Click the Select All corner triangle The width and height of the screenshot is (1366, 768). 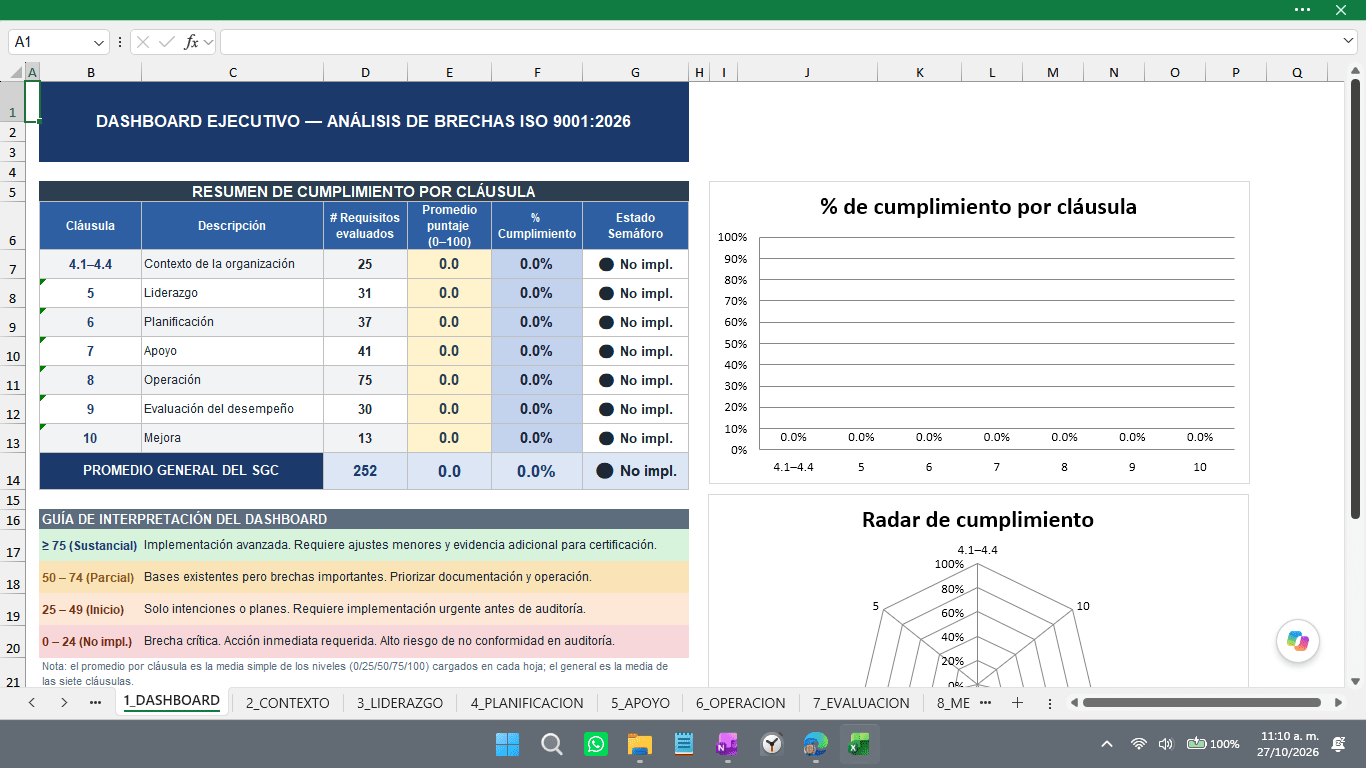coord(15,72)
